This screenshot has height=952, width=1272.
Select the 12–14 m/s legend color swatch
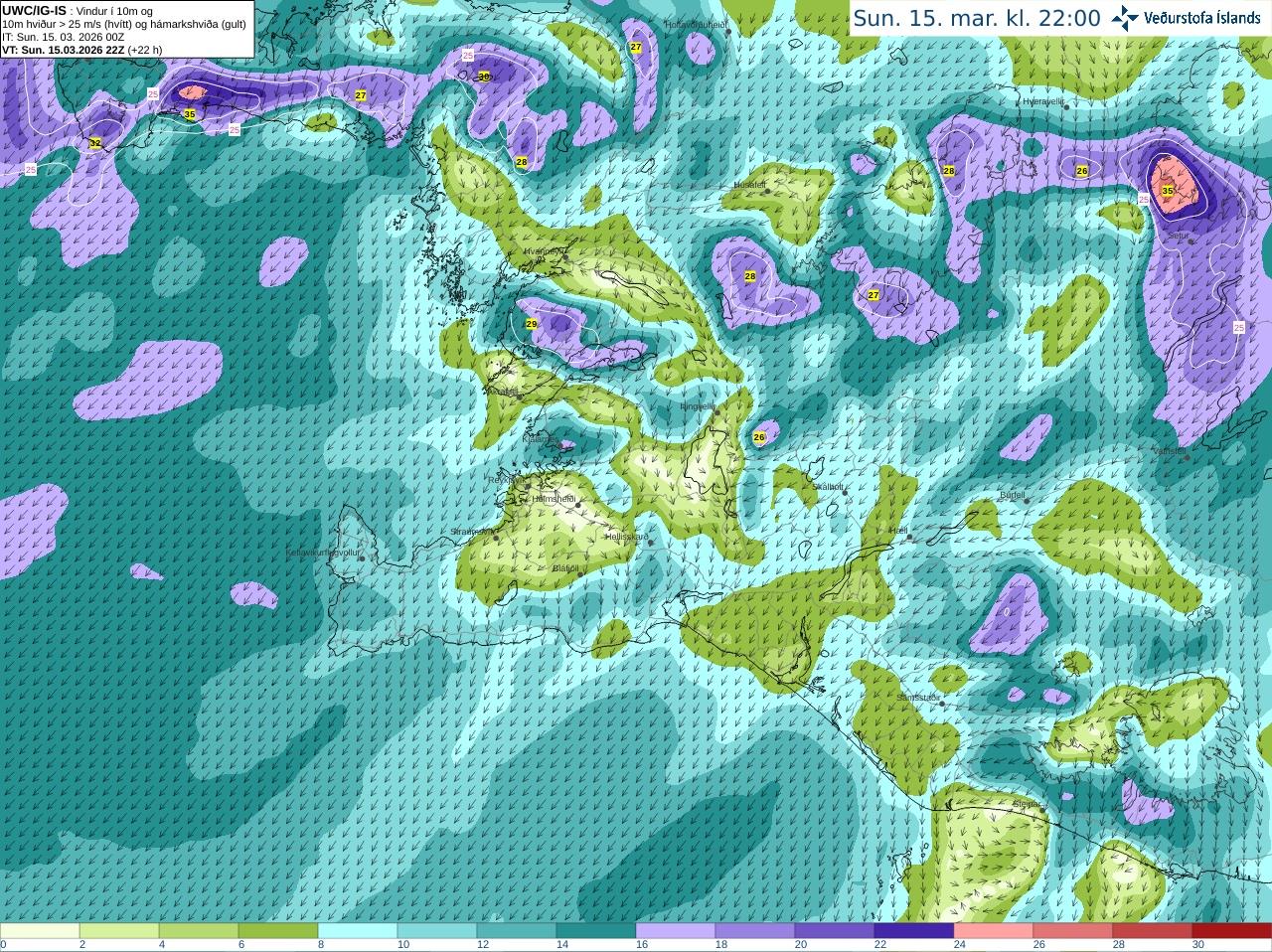517,931
